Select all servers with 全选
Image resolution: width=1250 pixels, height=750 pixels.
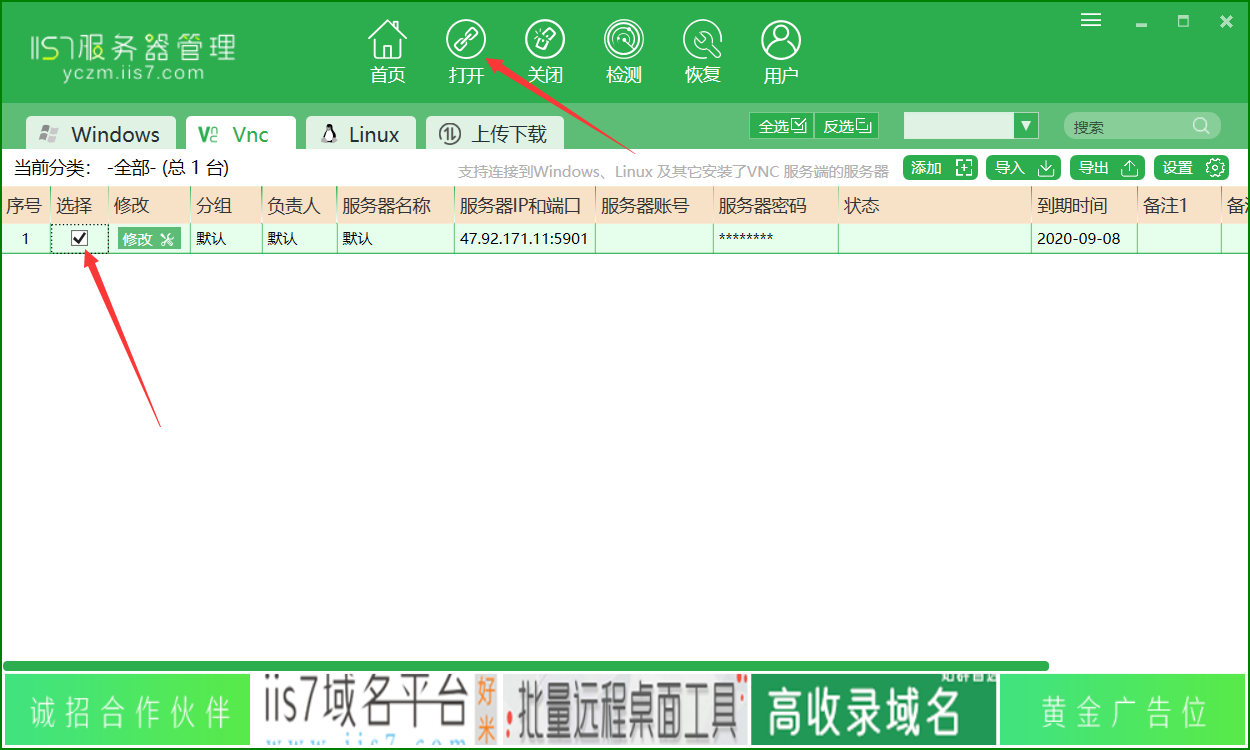tap(781, 125)
